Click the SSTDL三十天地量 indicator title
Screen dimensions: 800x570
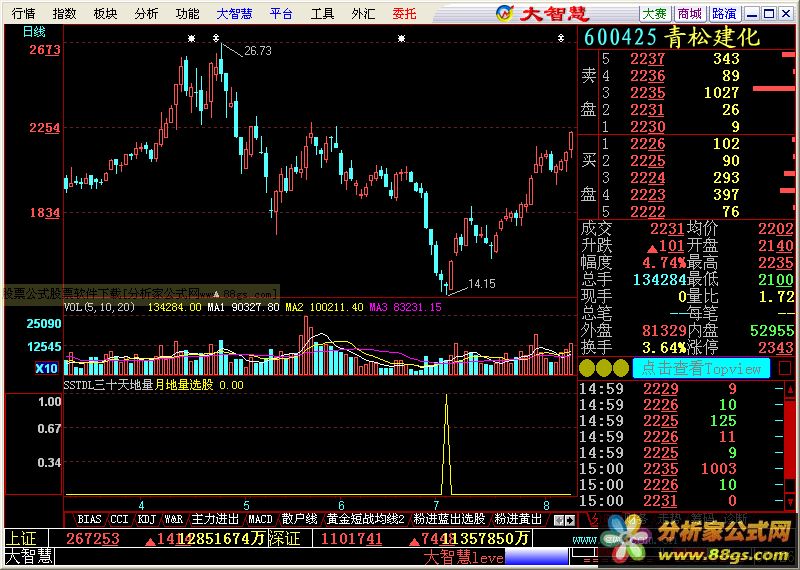(109, 385)
